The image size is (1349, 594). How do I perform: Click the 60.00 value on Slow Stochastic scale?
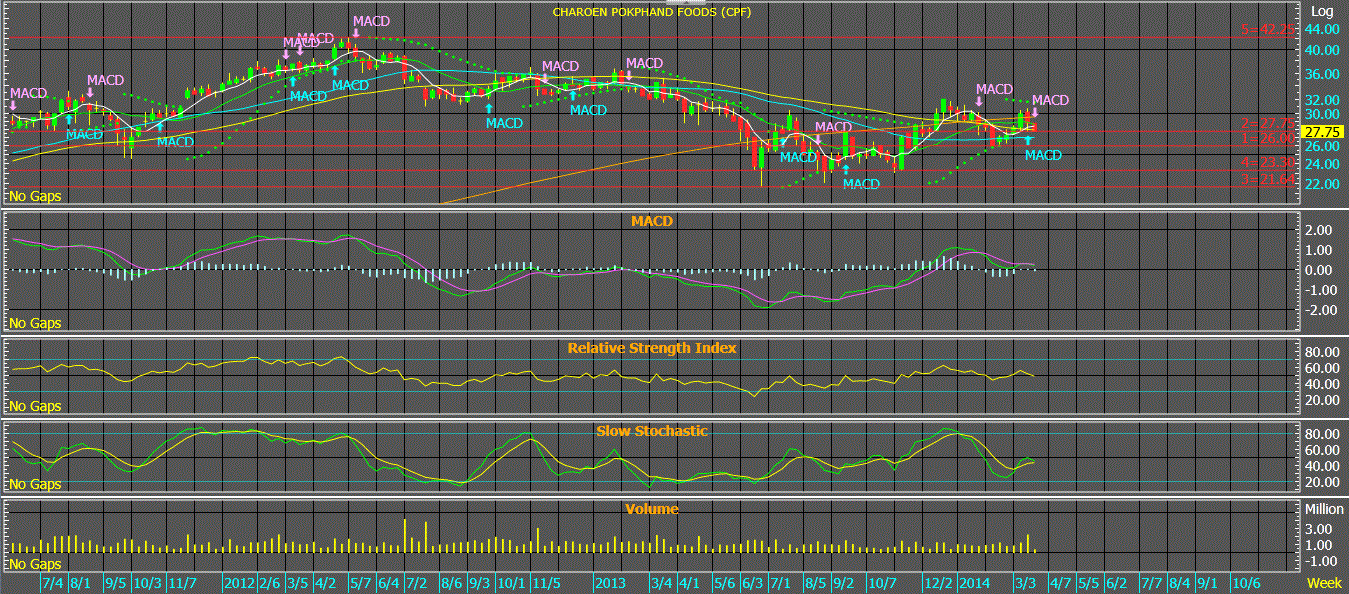pos(1323,450)
